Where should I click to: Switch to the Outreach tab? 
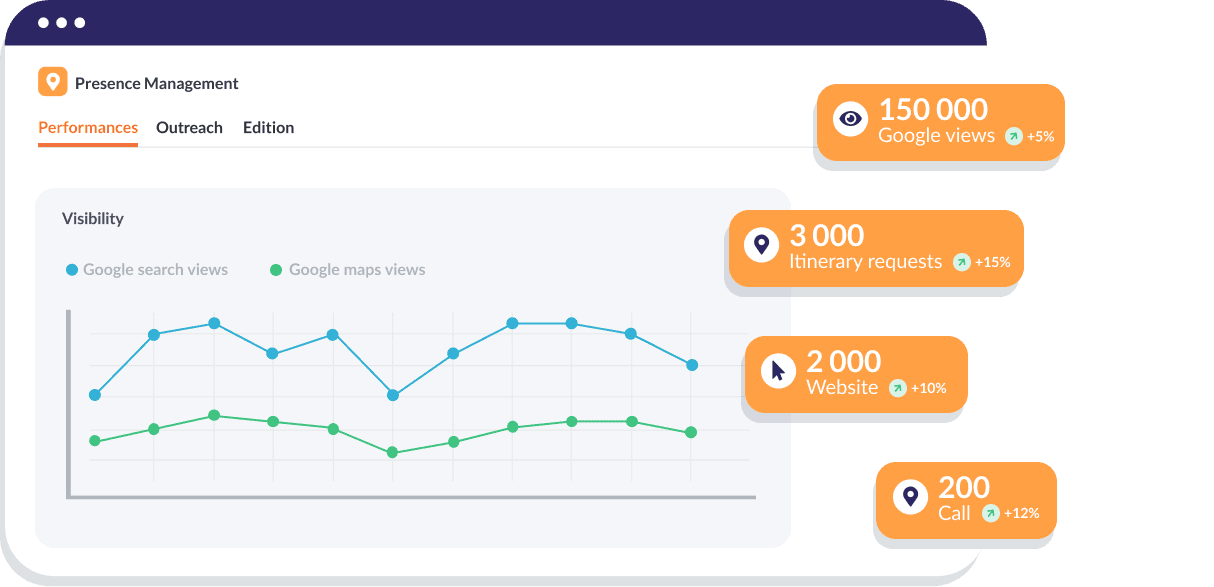[x=189, y=127]
